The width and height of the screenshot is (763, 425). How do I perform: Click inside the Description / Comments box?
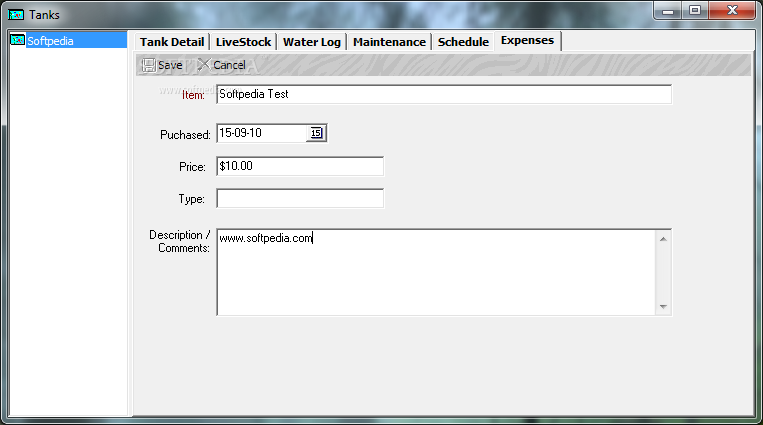436,272
